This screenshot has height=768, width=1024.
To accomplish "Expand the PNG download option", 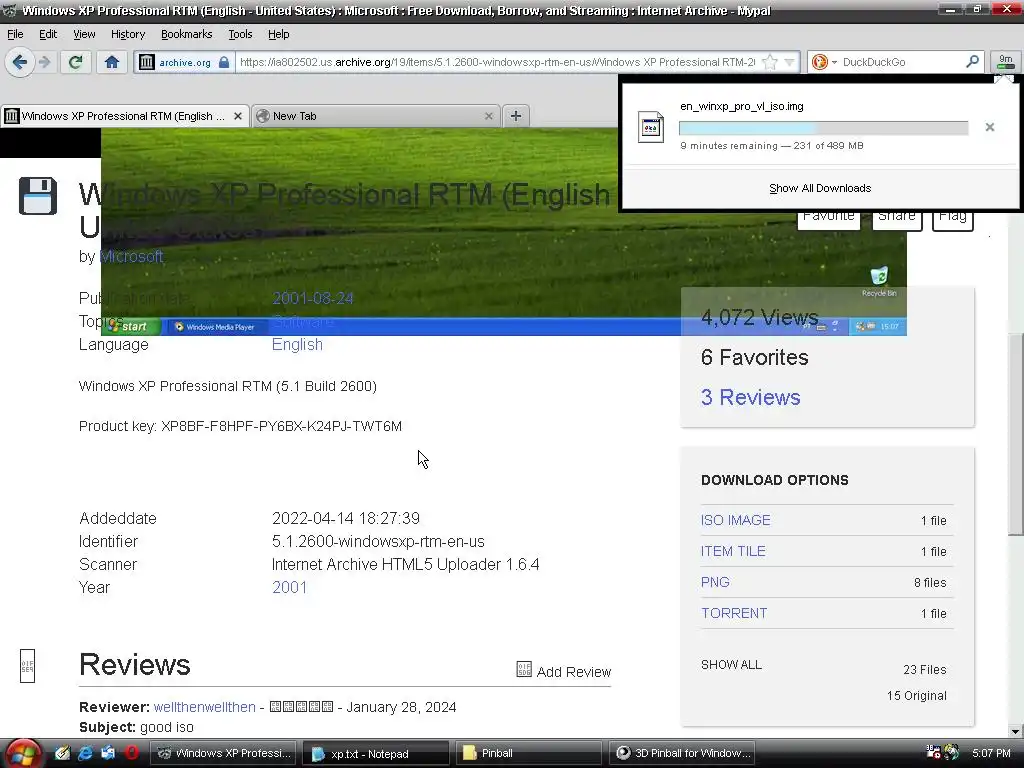I will (715, 583).
